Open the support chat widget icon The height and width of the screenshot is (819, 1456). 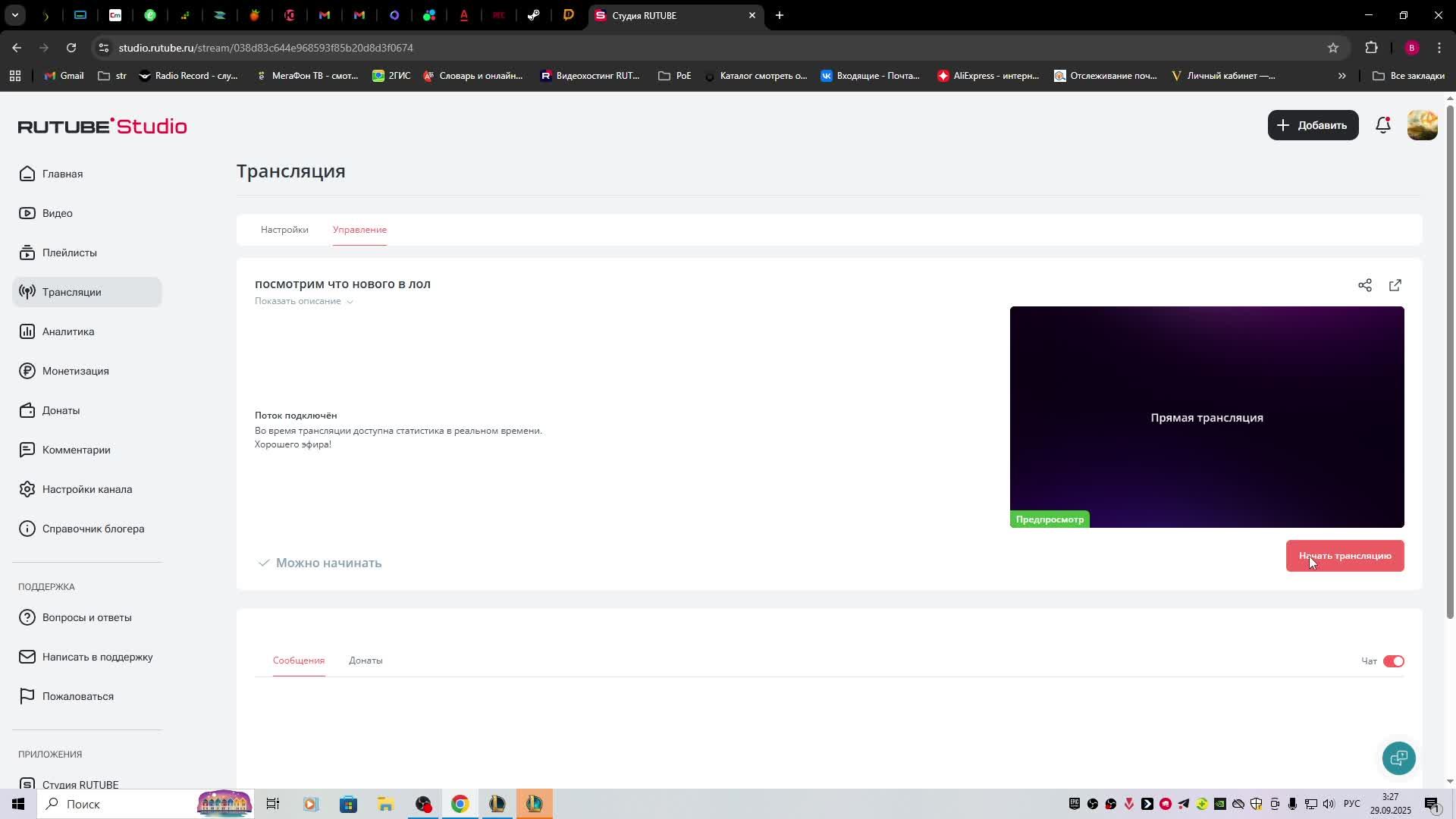tap(1398, 758)
